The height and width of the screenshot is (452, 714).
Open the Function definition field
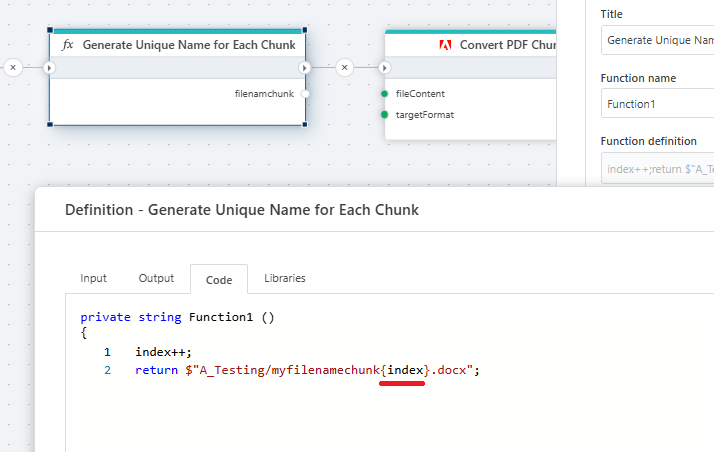click(x=656, y=168)
